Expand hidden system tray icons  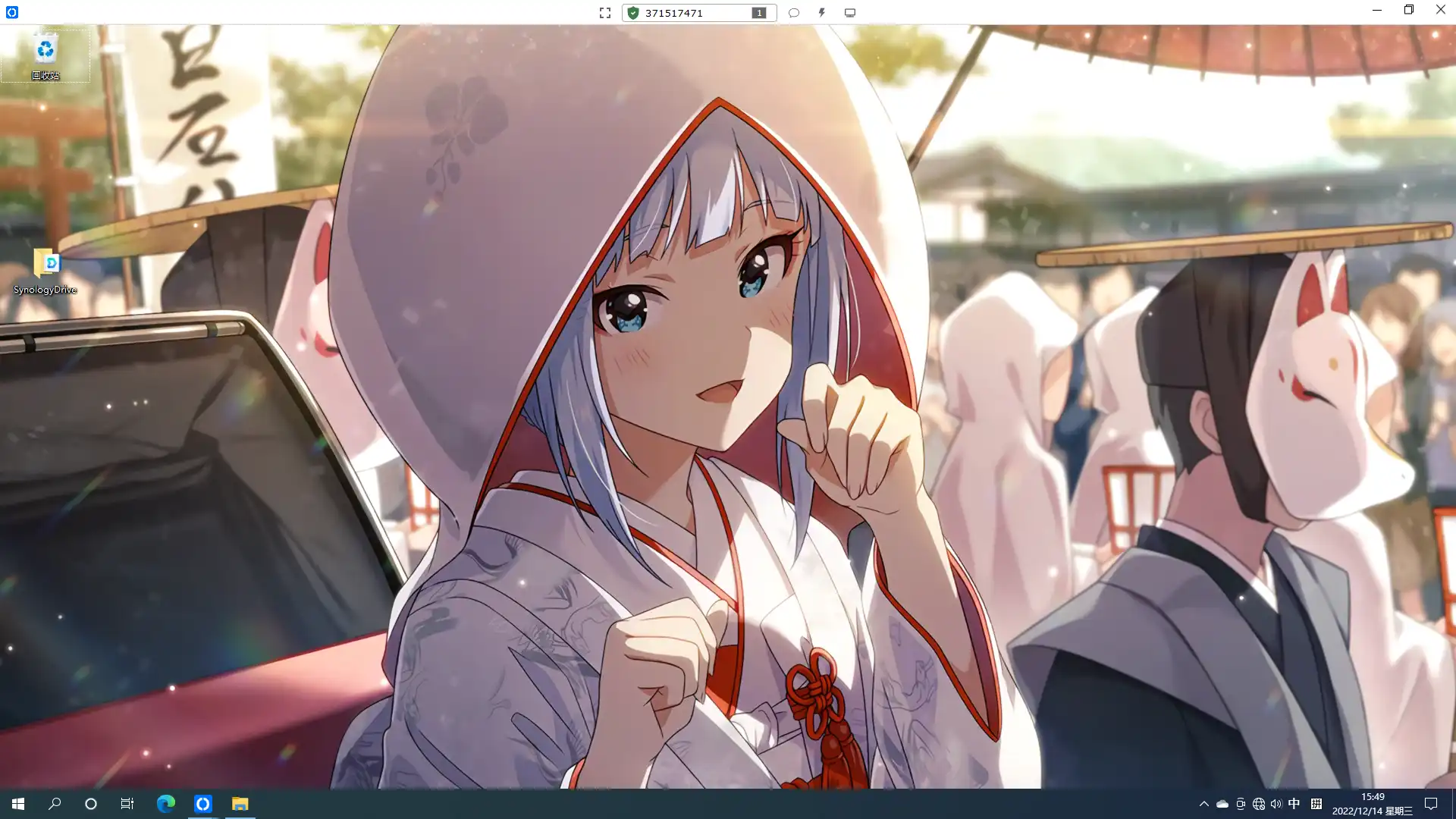(1203, 804)
